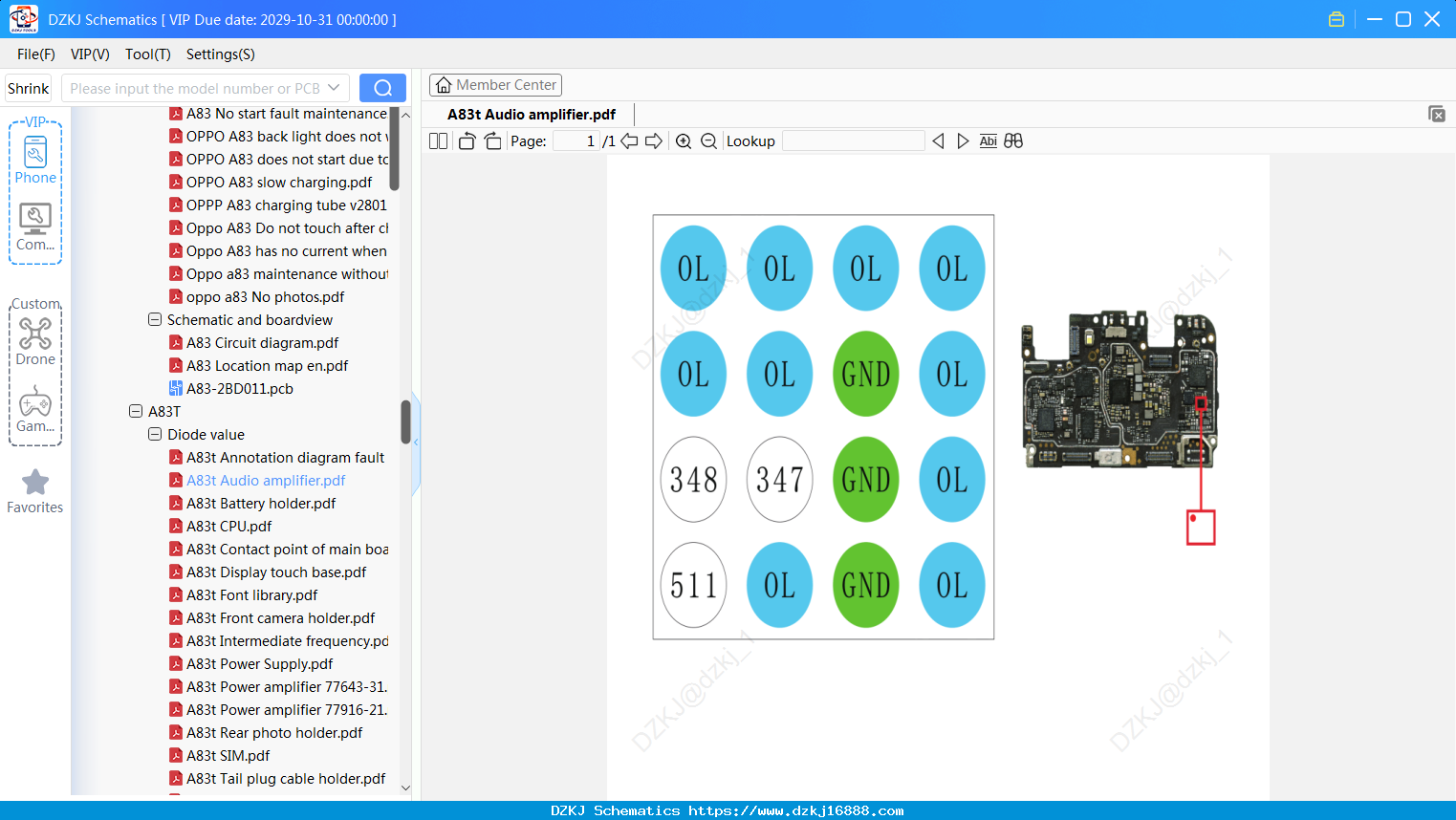Screen dimensions: 1456x820
Task: Click the Shrink button
Action: tap(28, 88)
